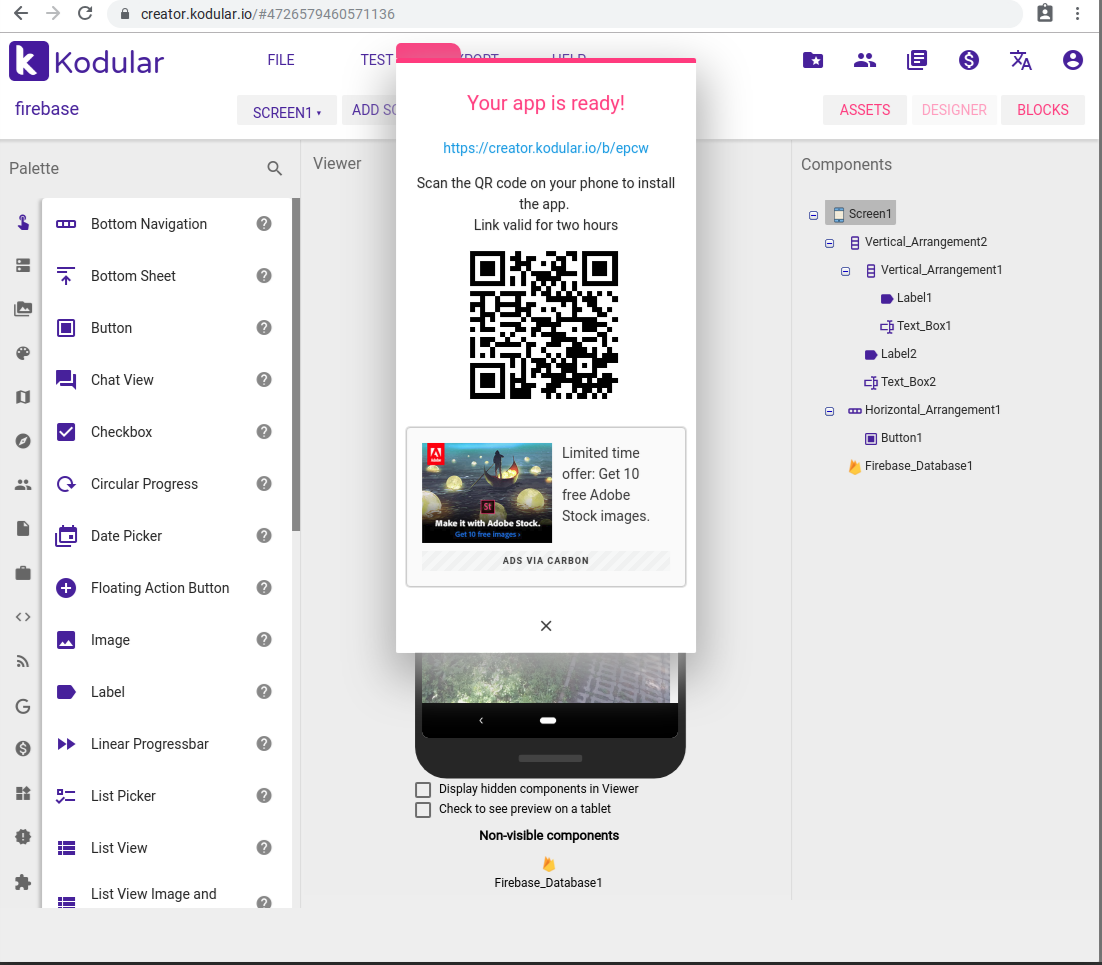Open the documentation library icon
Viewport: 1102px width, 965px height.
[x=917, y=60]
